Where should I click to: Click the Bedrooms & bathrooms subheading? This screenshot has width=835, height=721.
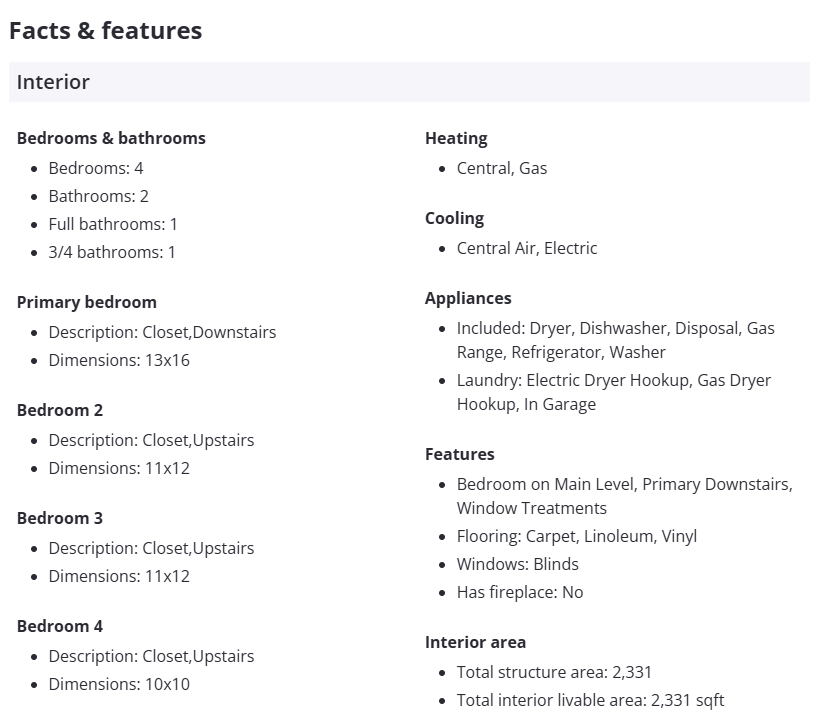tap(111, 138)
